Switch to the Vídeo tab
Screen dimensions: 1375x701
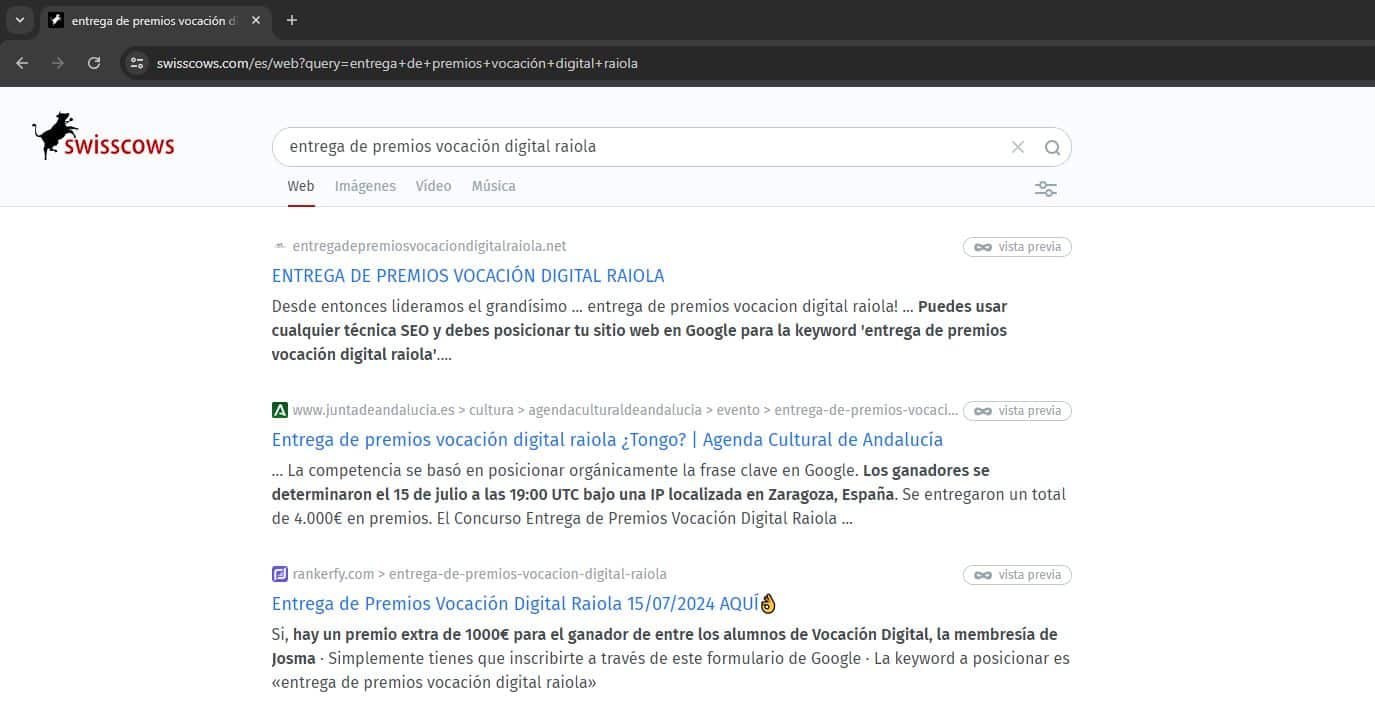(x=433, y=186)
